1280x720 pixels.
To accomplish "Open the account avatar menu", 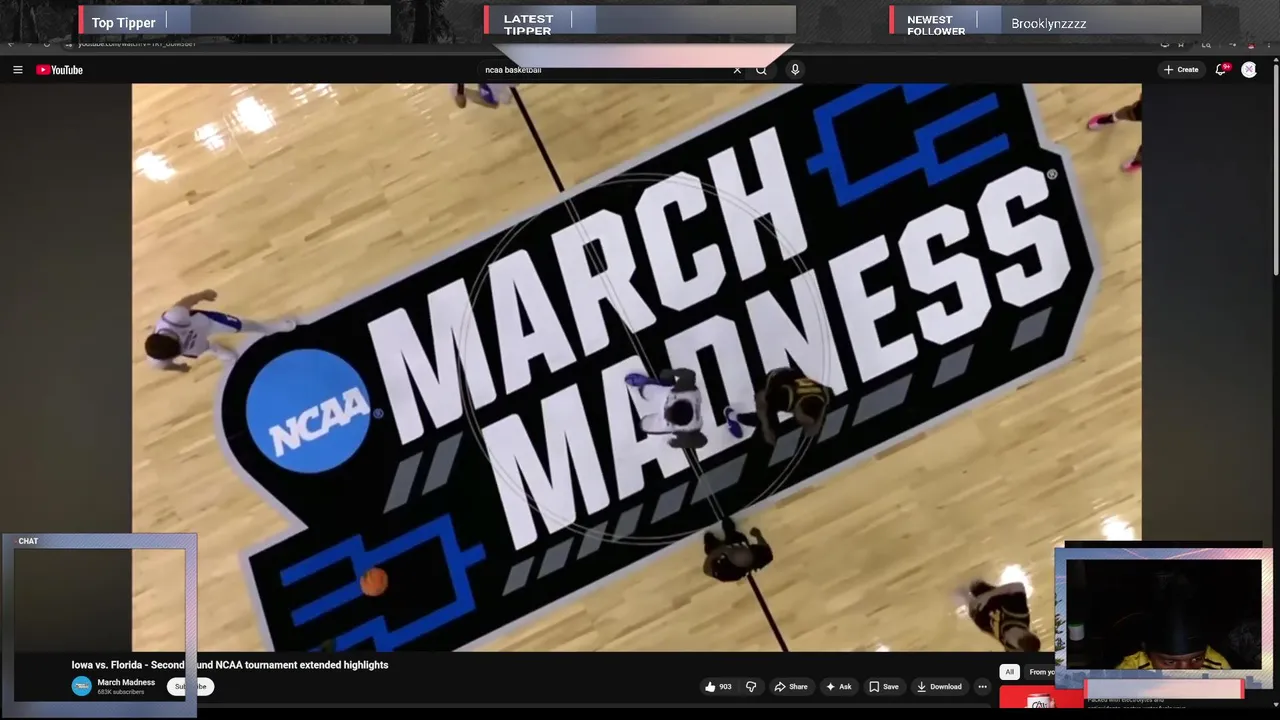I will coord(1249,70).
